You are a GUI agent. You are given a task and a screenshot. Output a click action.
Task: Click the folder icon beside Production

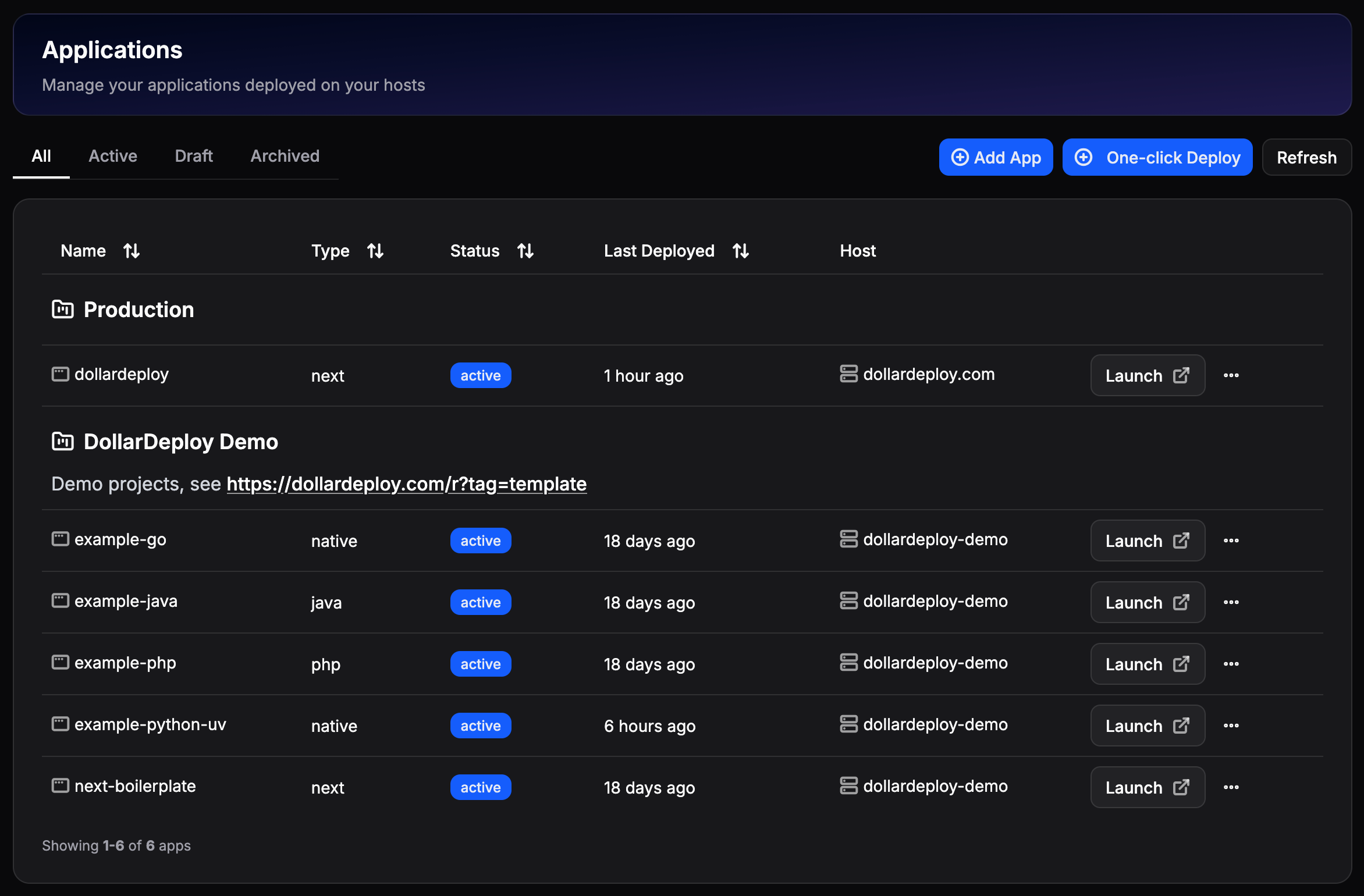(64, 310)
